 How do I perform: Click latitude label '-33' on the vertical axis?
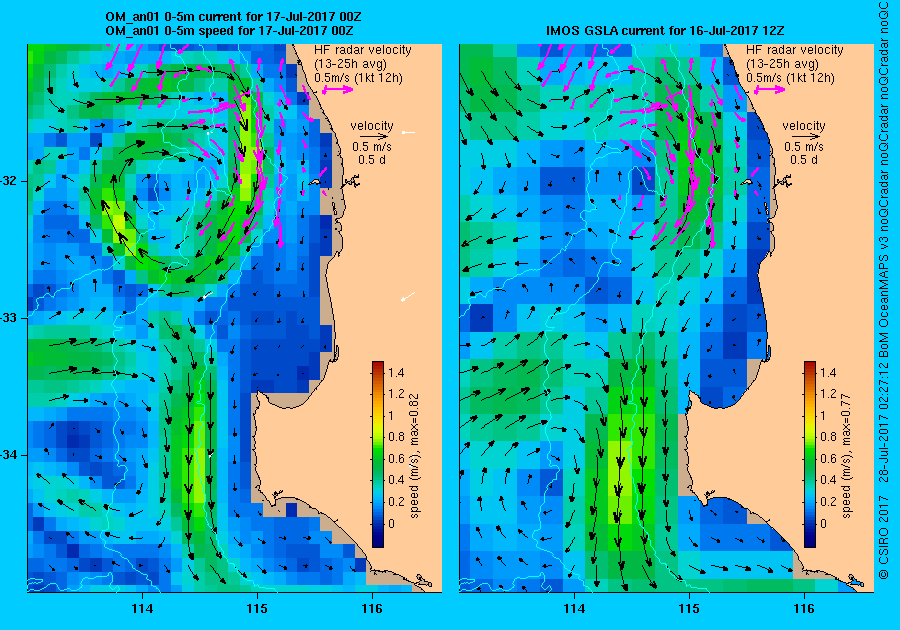(10, 318)
